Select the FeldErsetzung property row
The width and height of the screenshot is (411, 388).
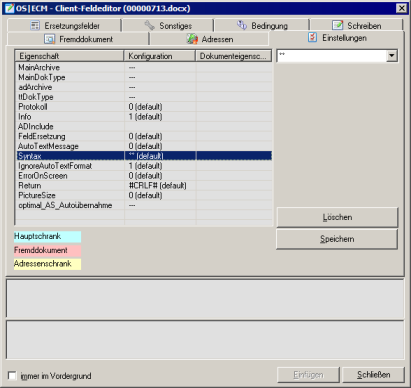click(x=144, y=136)
